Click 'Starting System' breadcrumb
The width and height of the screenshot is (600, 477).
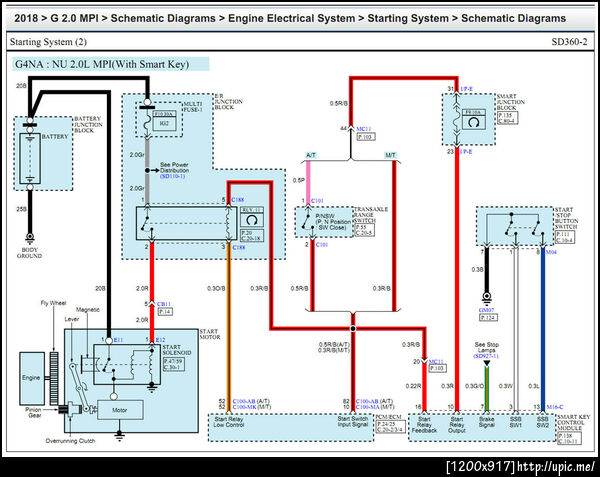[408, 18]
